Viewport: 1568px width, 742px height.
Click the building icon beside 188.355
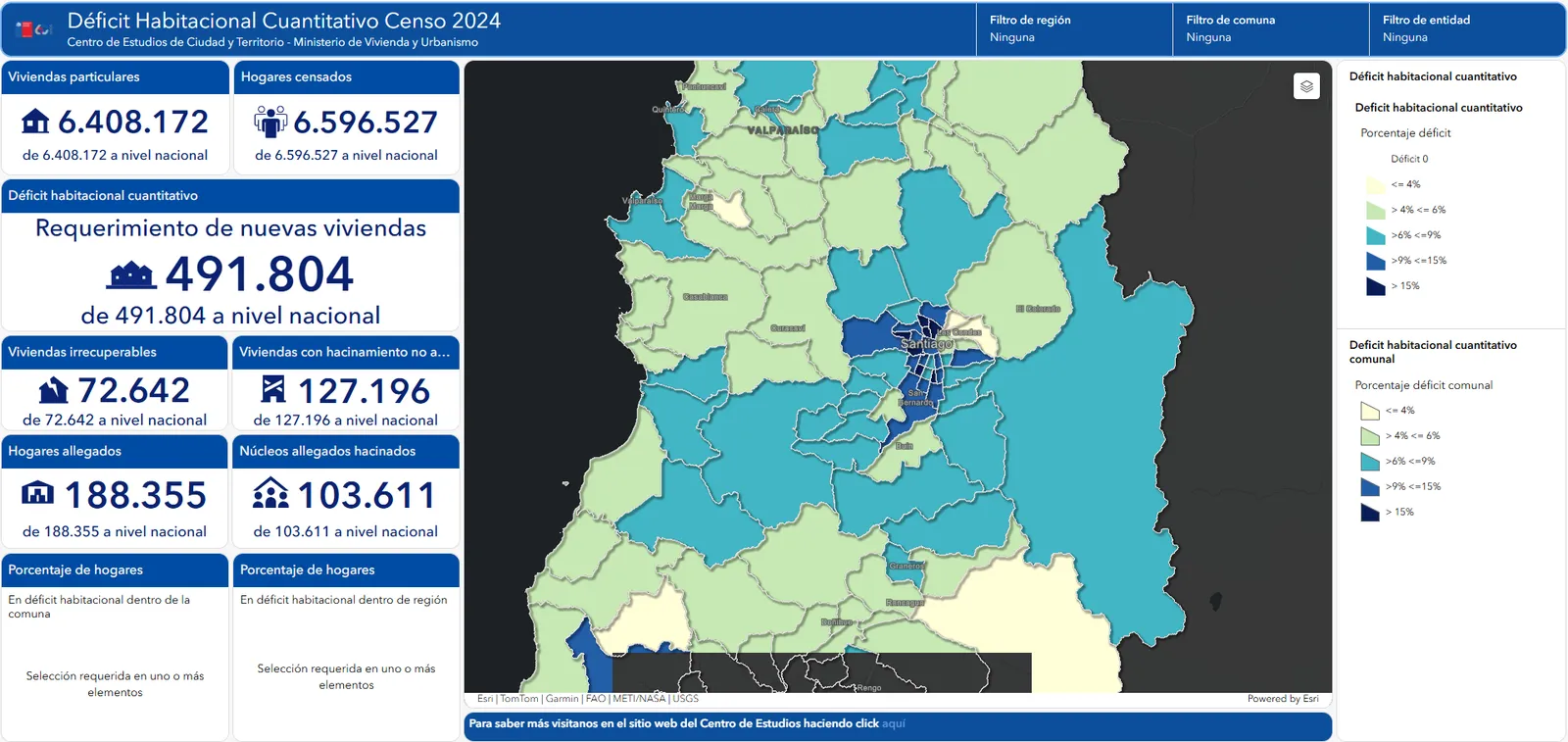37,493
